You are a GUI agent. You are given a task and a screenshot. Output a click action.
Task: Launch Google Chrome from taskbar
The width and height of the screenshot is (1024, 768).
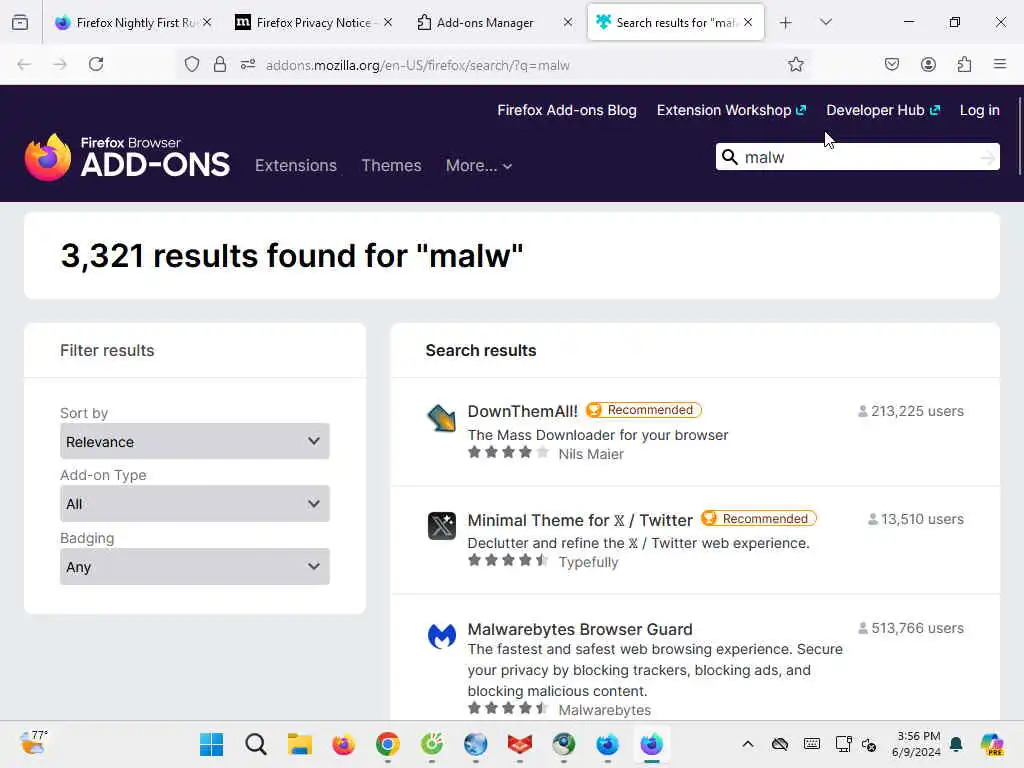[x=388, y=744]
